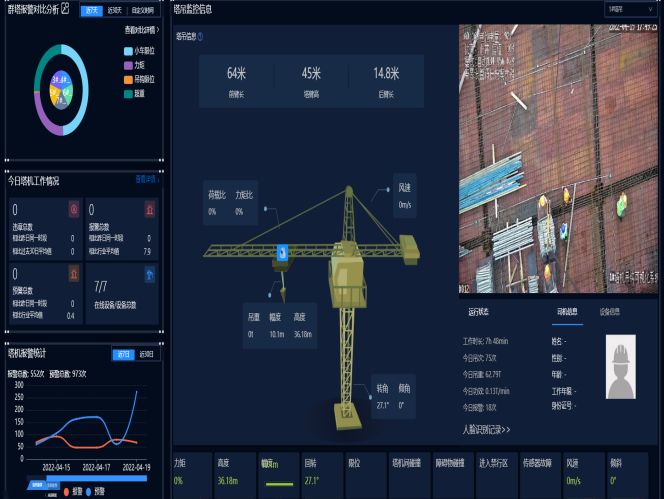Click the 风速 0m/s callout on crane

click(x=404, y=196)
